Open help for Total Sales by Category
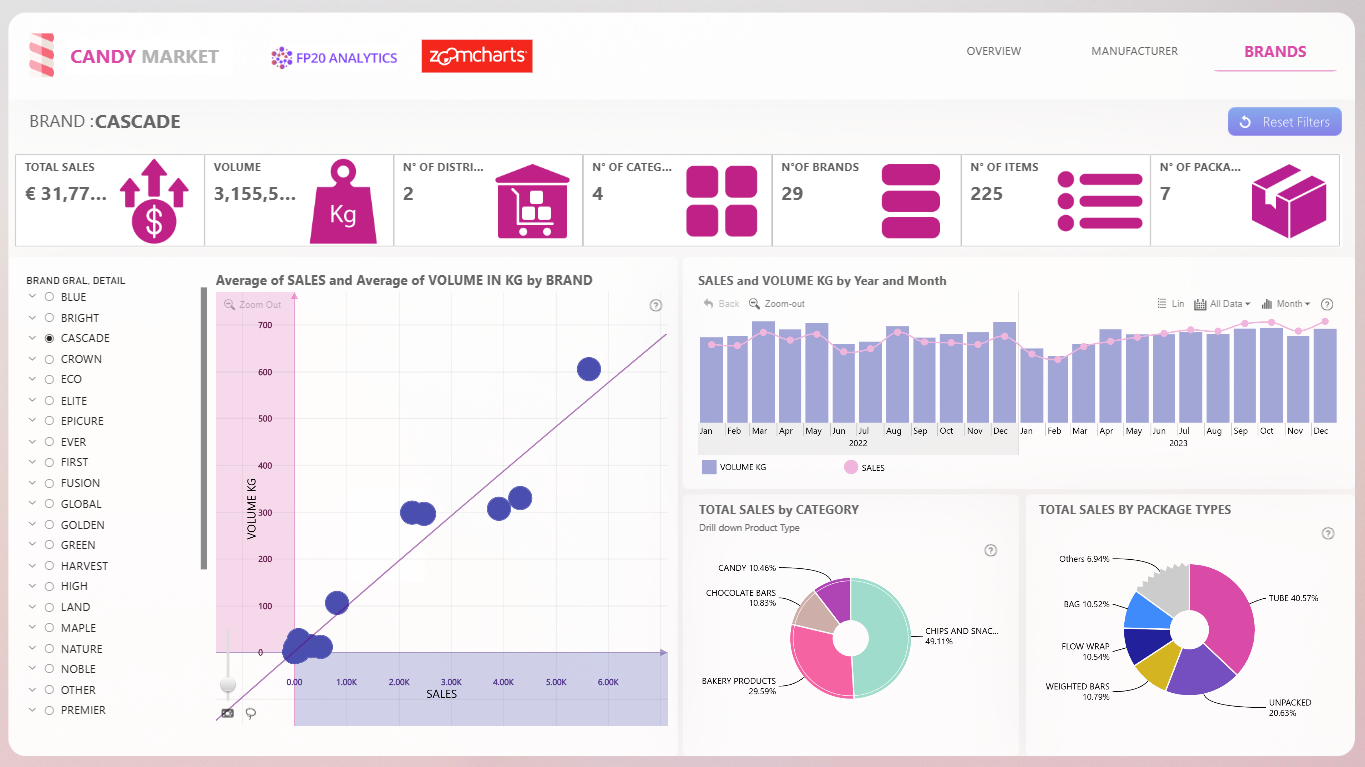Viewport: 1365px width, 767px height. click(990, 550)
